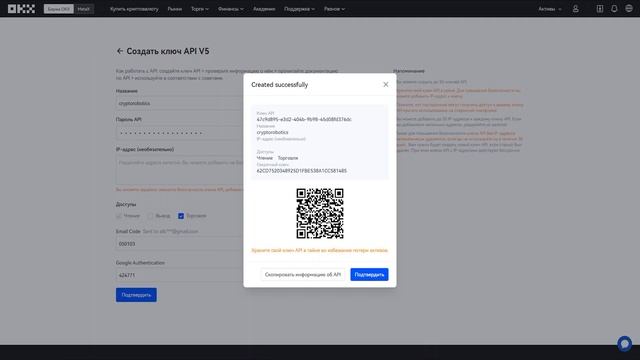Click the Пароль API password field

[180, 133]
